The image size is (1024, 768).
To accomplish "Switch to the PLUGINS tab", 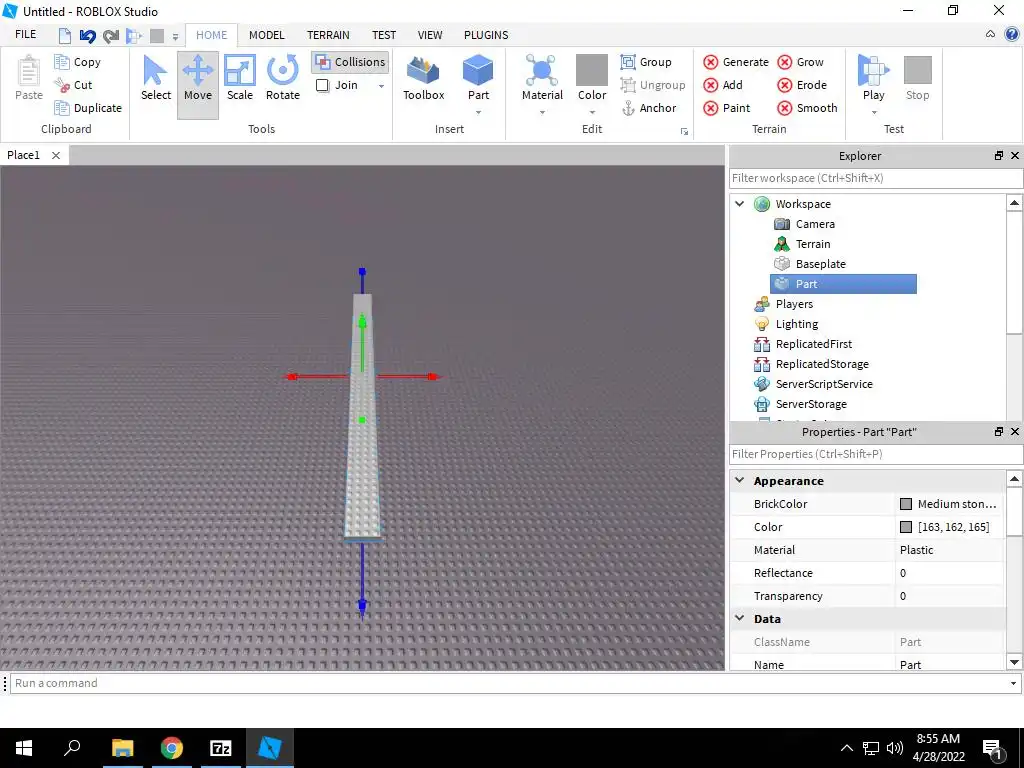I will click(x=486, y=35).
